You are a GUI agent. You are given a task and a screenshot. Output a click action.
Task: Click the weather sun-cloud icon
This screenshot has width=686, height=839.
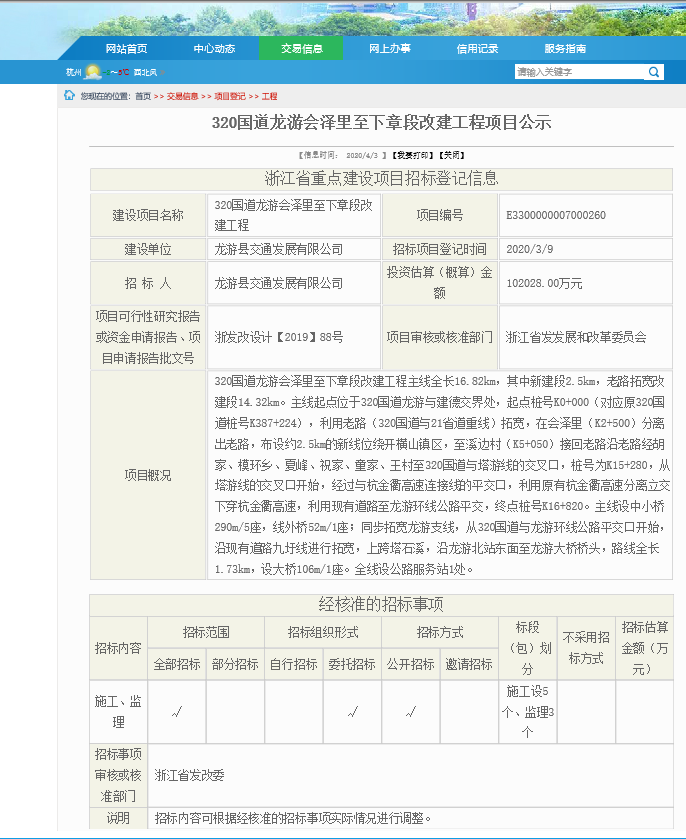coord(93,72)
